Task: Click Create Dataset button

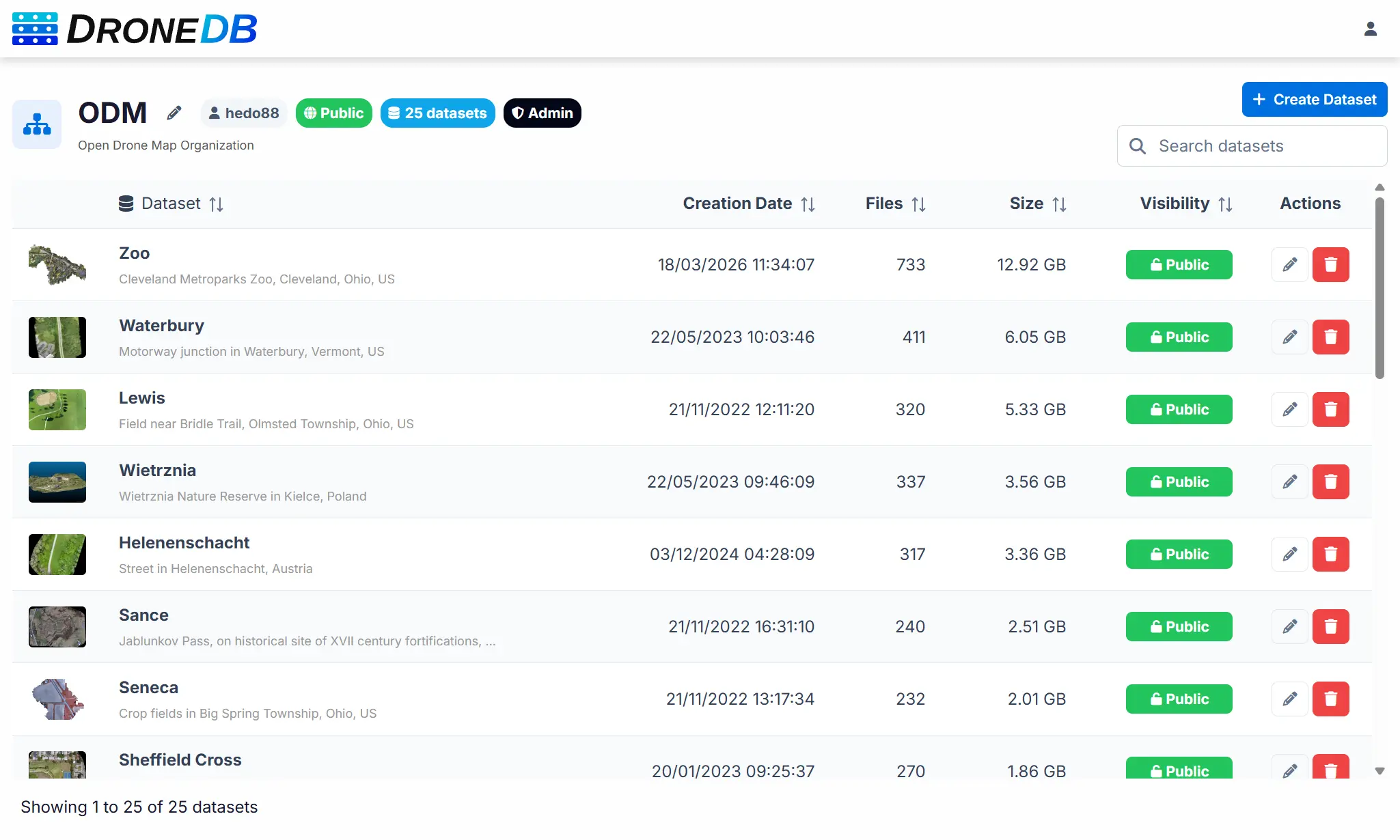Action: point(1314,100)
